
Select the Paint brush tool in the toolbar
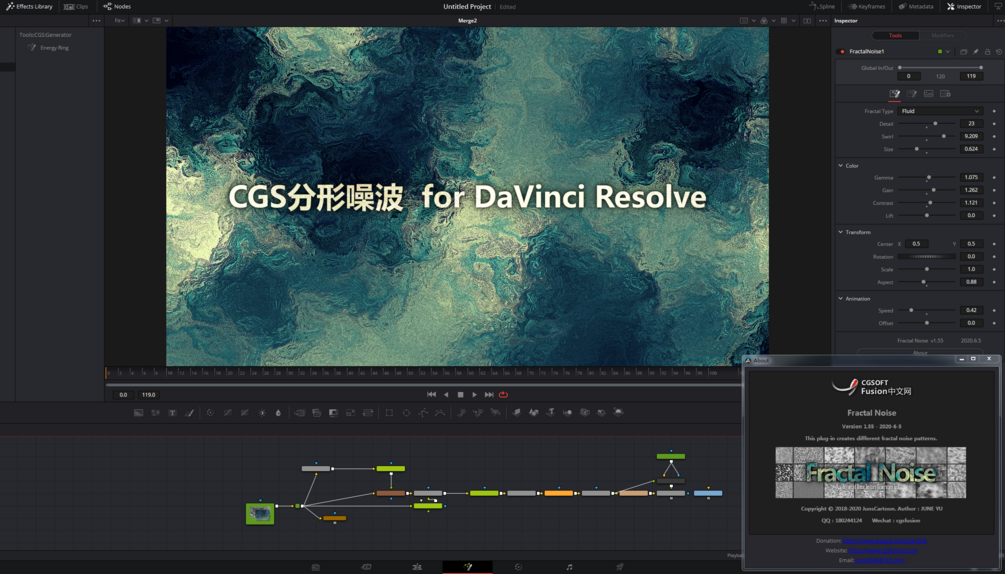pyautogui.click(x=190, y=413)
